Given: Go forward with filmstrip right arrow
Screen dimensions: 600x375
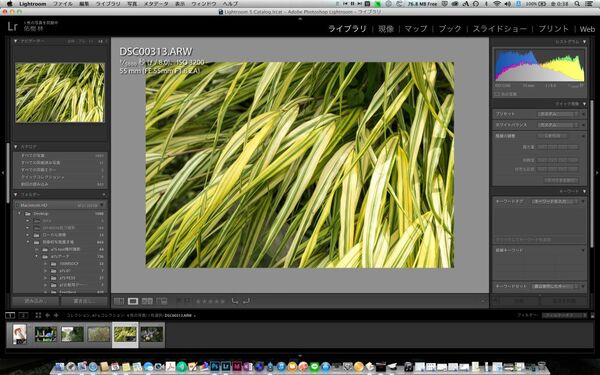Looking at the screenshot, I should 56,315.
